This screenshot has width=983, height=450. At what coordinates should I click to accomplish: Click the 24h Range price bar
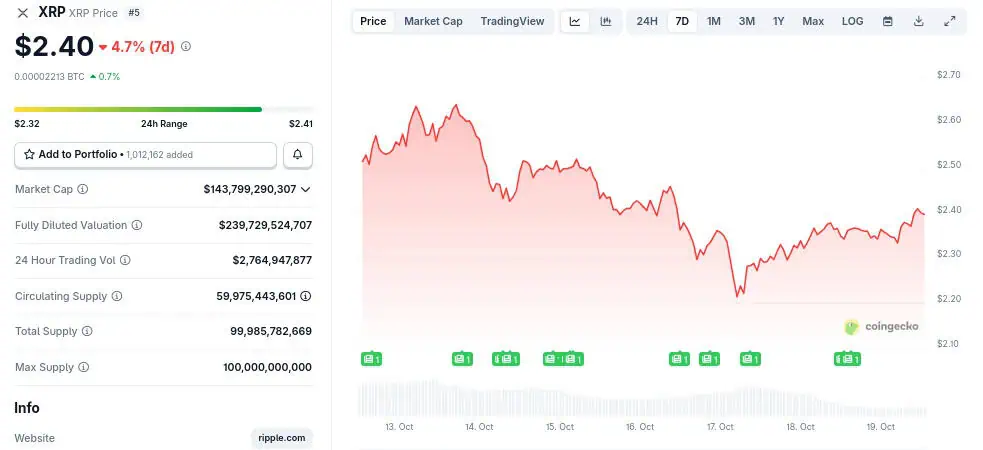(138, 109)
